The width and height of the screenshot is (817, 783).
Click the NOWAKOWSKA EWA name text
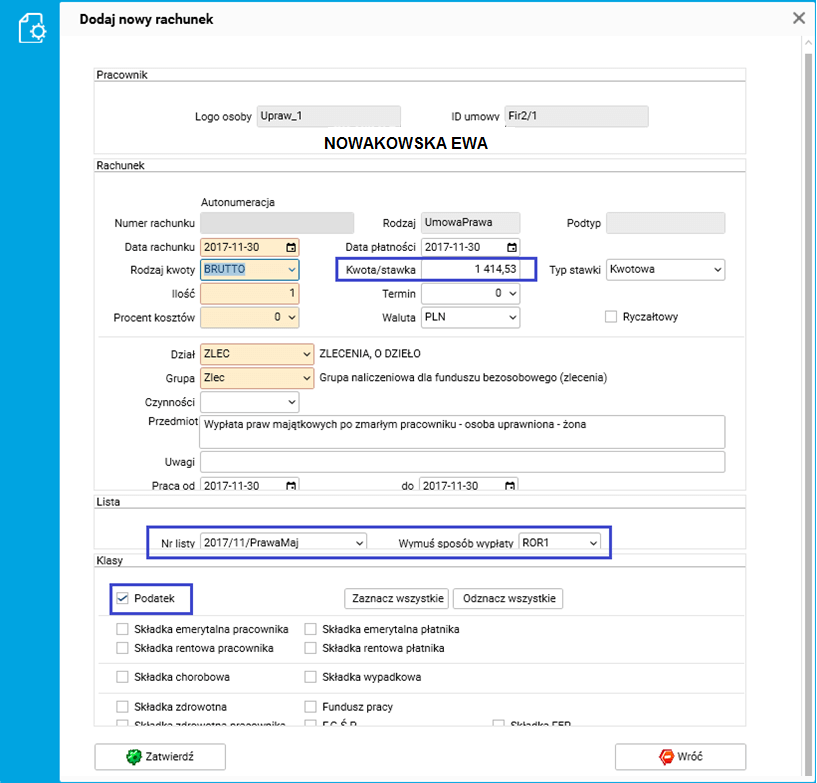pos(405,143)
